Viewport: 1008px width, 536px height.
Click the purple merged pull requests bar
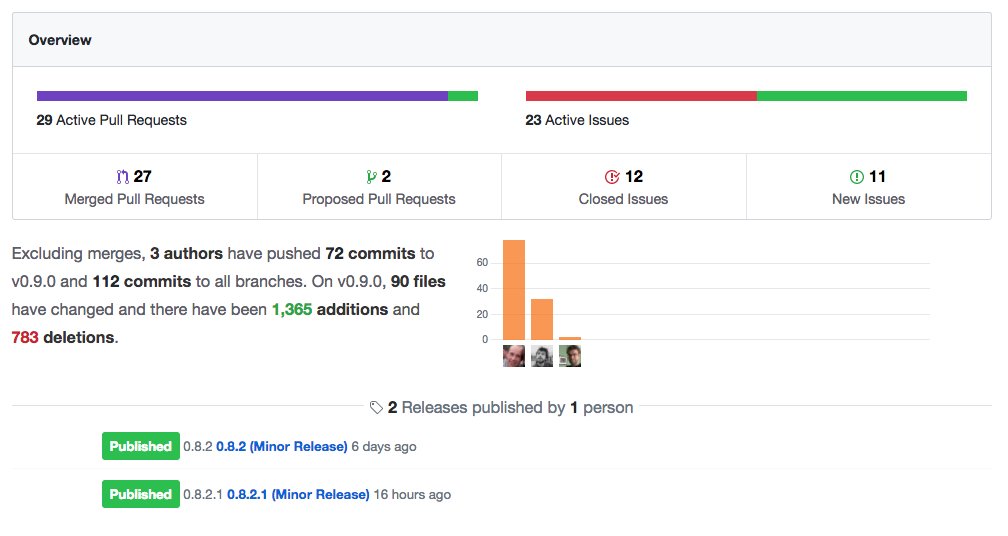coord(242,96)
